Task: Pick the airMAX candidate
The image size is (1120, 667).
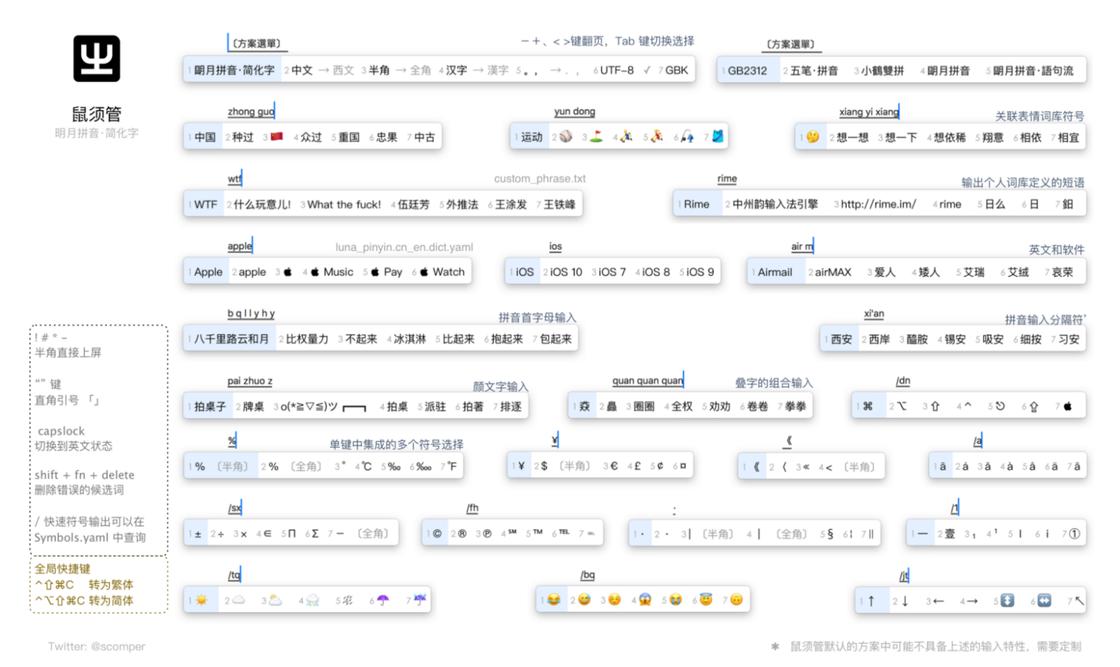Action: 833,272
